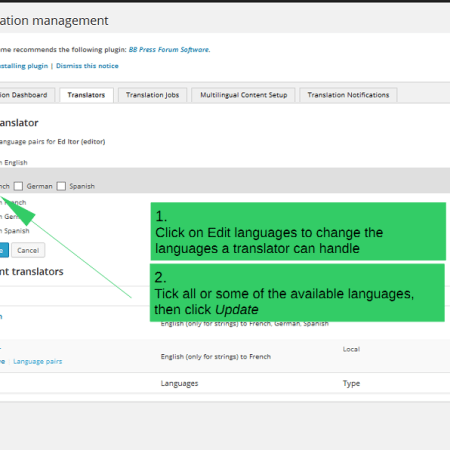Click the English to French language entry
This screenshot has height=450, width=450.
tap(216, 357)
